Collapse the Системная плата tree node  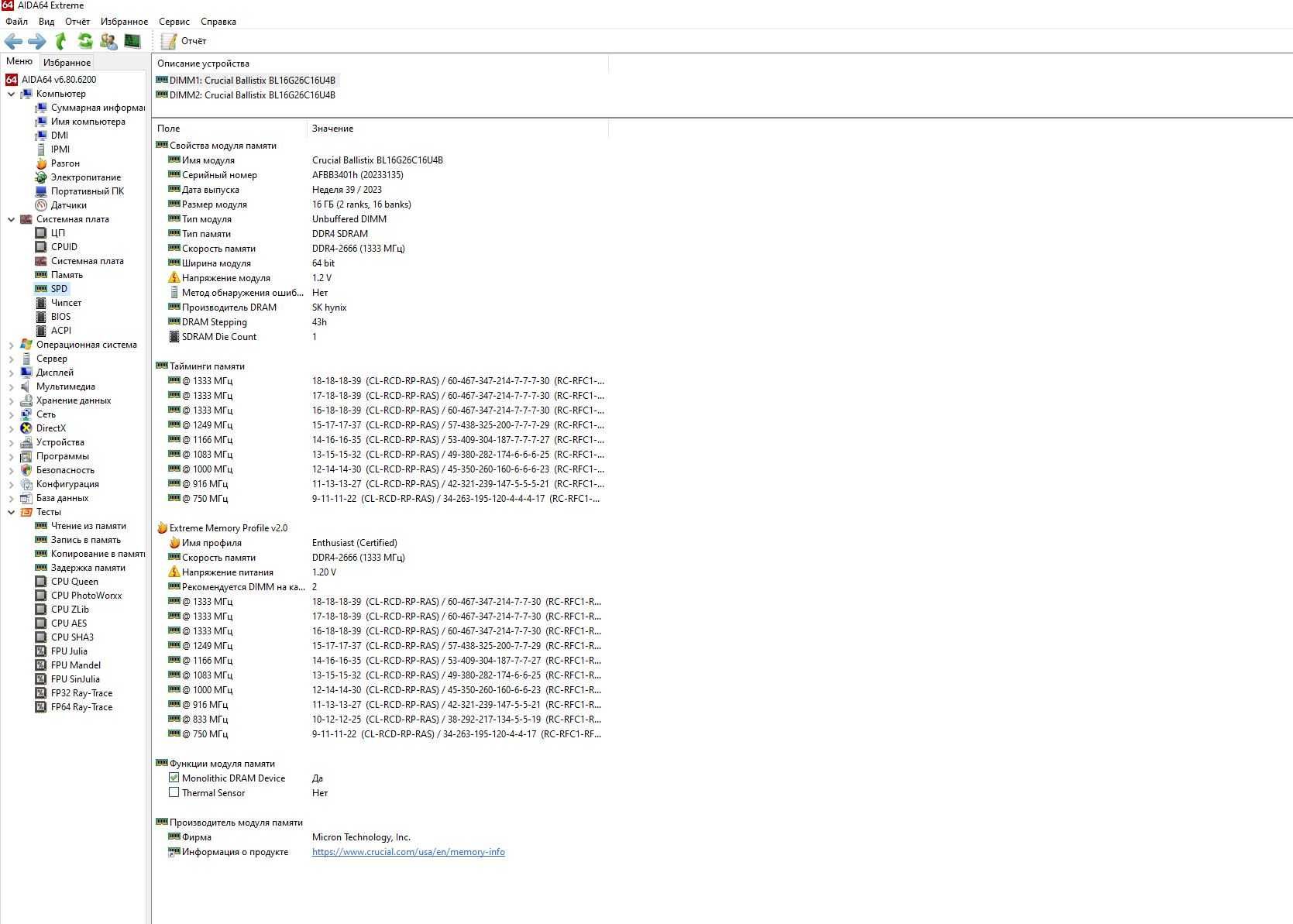(11, 219)
